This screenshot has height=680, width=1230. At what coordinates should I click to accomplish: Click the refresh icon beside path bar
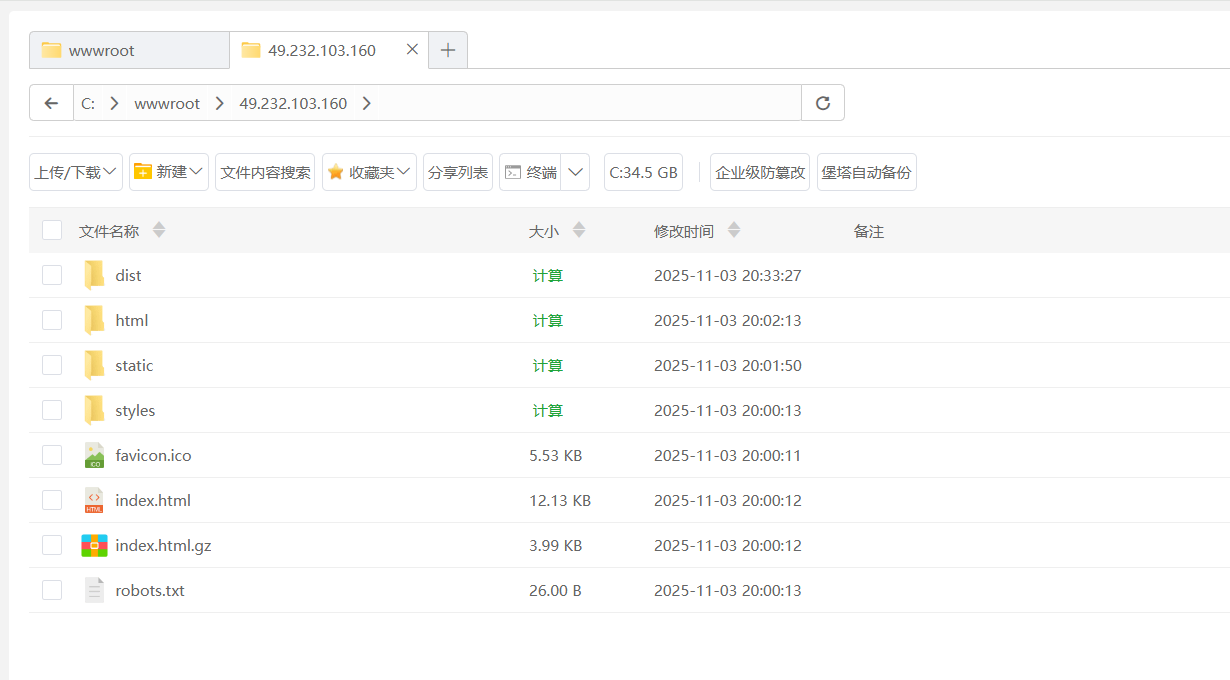click(823, 103)
